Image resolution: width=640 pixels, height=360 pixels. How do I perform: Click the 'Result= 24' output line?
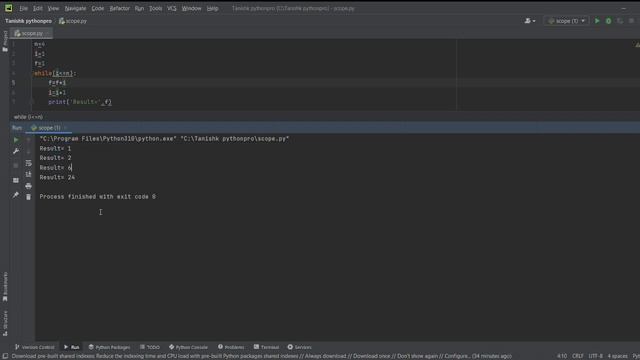[x=57, y=178]
